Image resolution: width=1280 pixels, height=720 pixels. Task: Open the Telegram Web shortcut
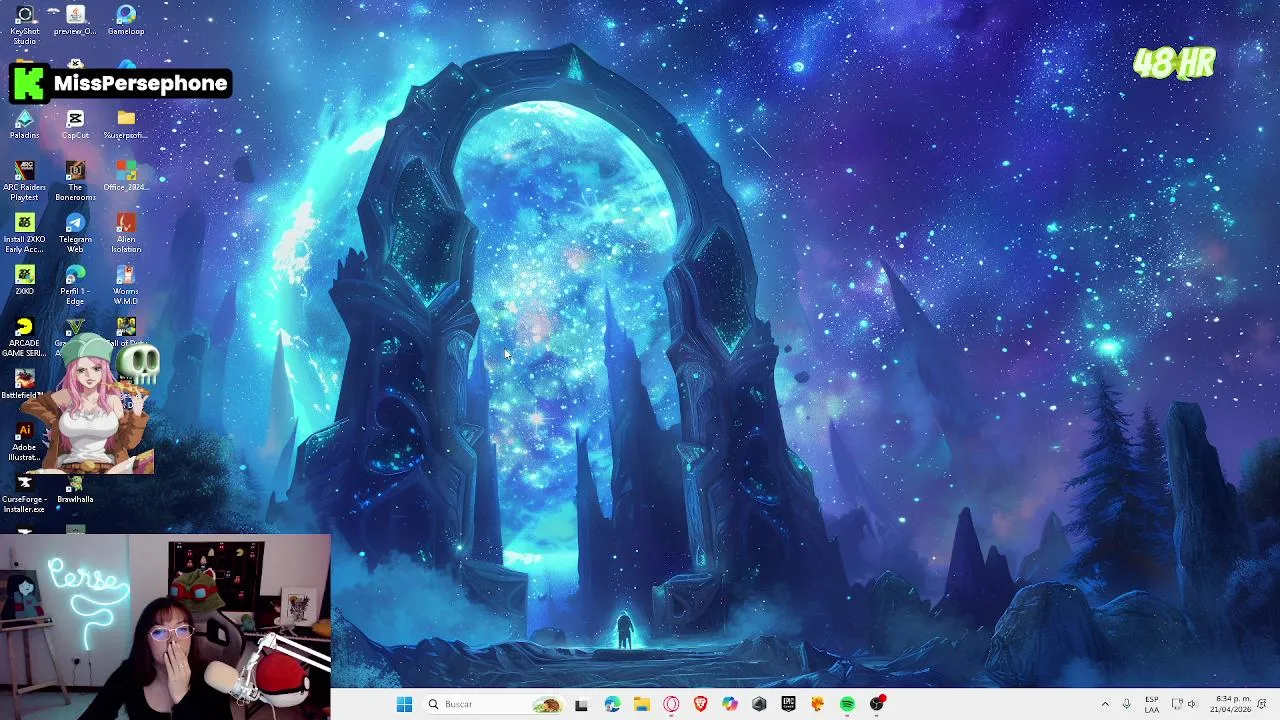[75, 233]
